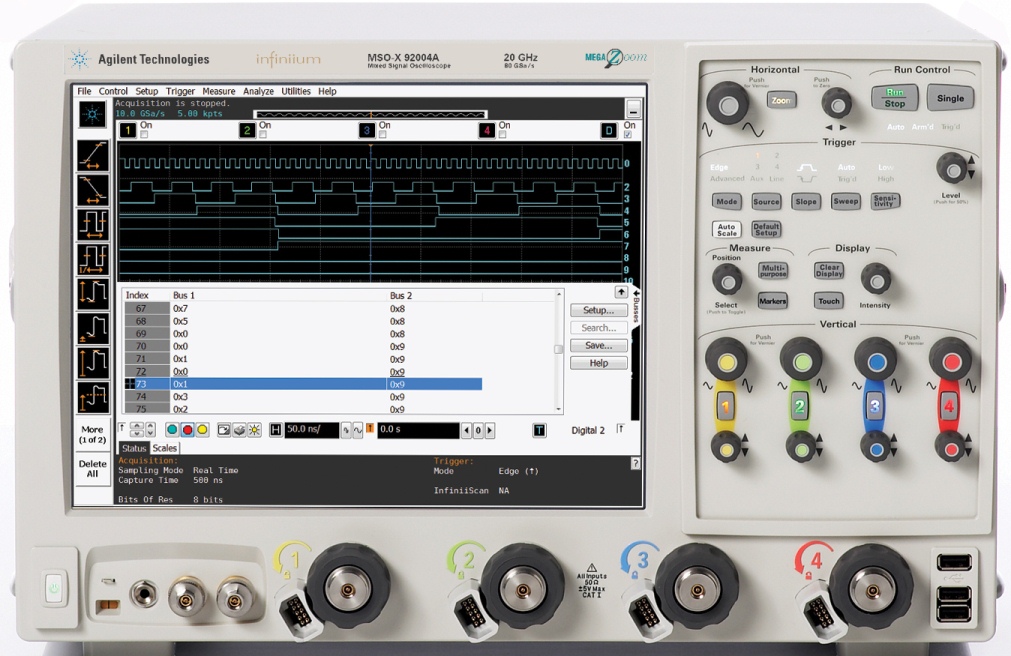Click the brightness sun icon
This screenshot has height=656, width=1011.
coord(254,430)
